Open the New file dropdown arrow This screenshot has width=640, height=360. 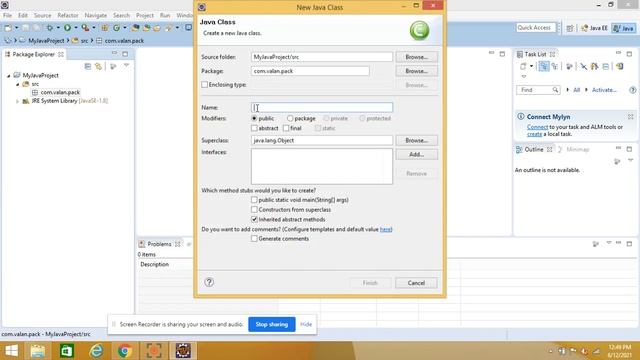tap(16, 28)
